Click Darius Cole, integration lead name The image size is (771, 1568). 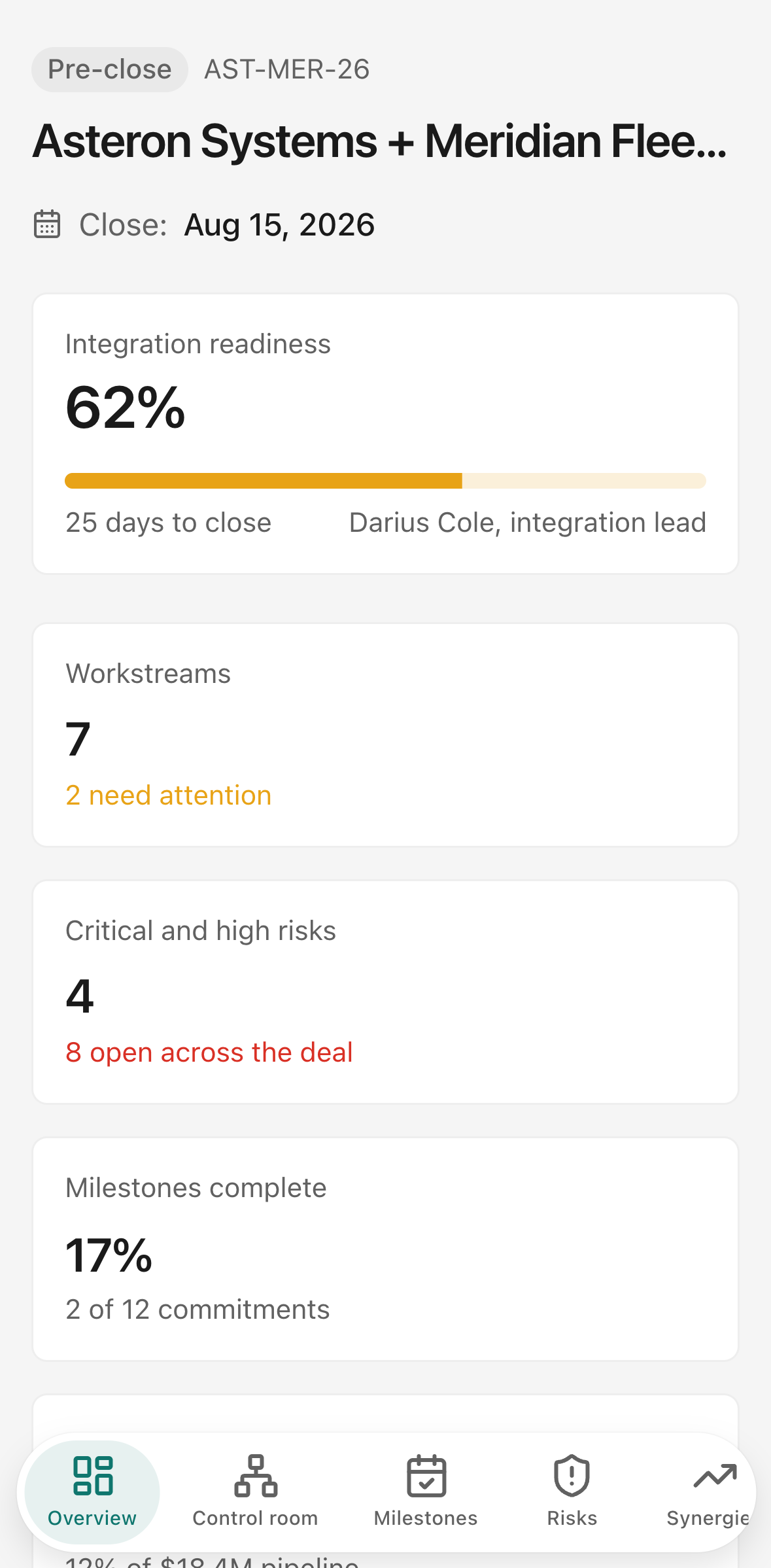click(528, 523)
